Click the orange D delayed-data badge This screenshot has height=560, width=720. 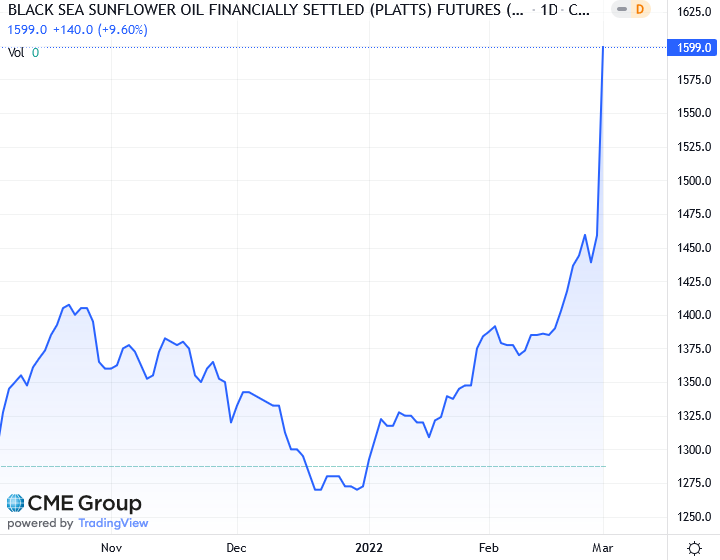(641, 10)
